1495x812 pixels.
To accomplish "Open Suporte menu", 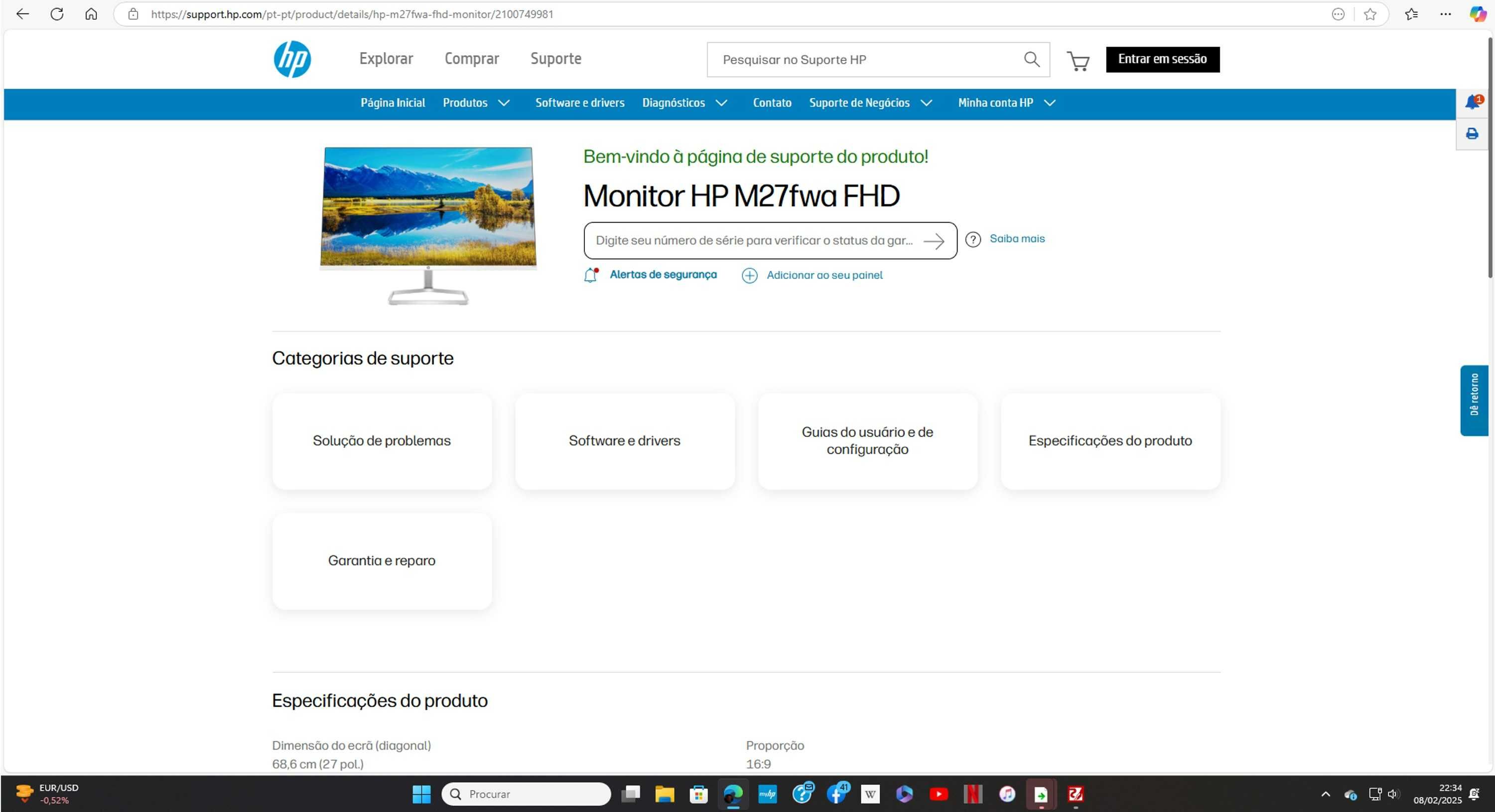I will point(556,59).
